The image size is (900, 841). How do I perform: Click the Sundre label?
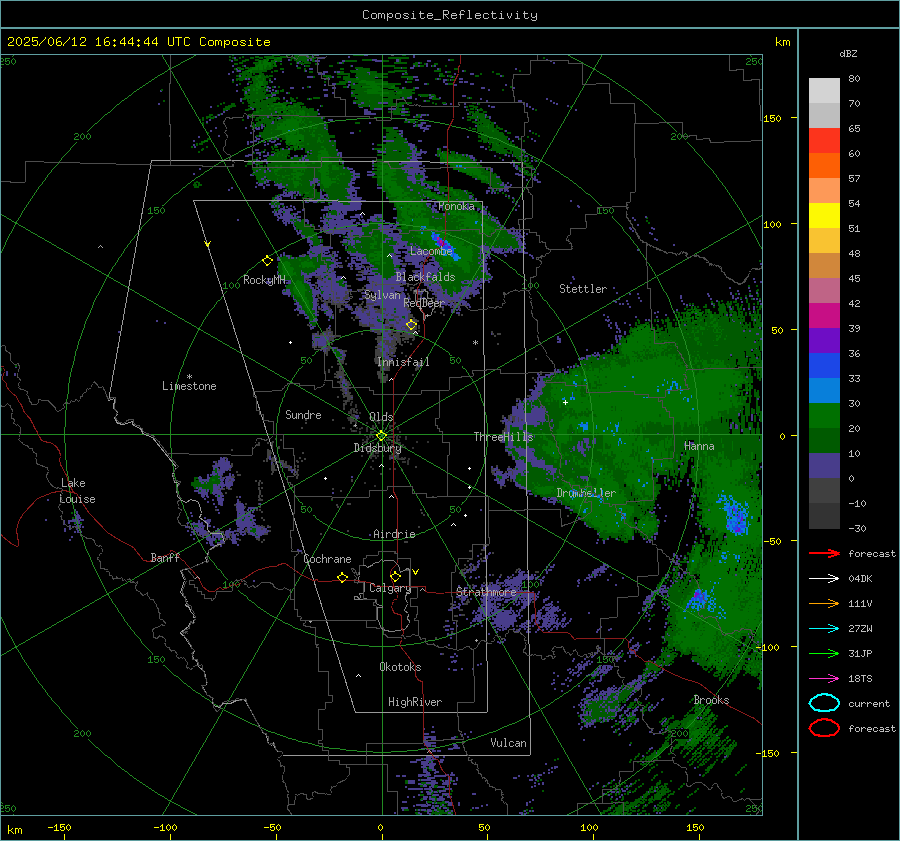303,415
